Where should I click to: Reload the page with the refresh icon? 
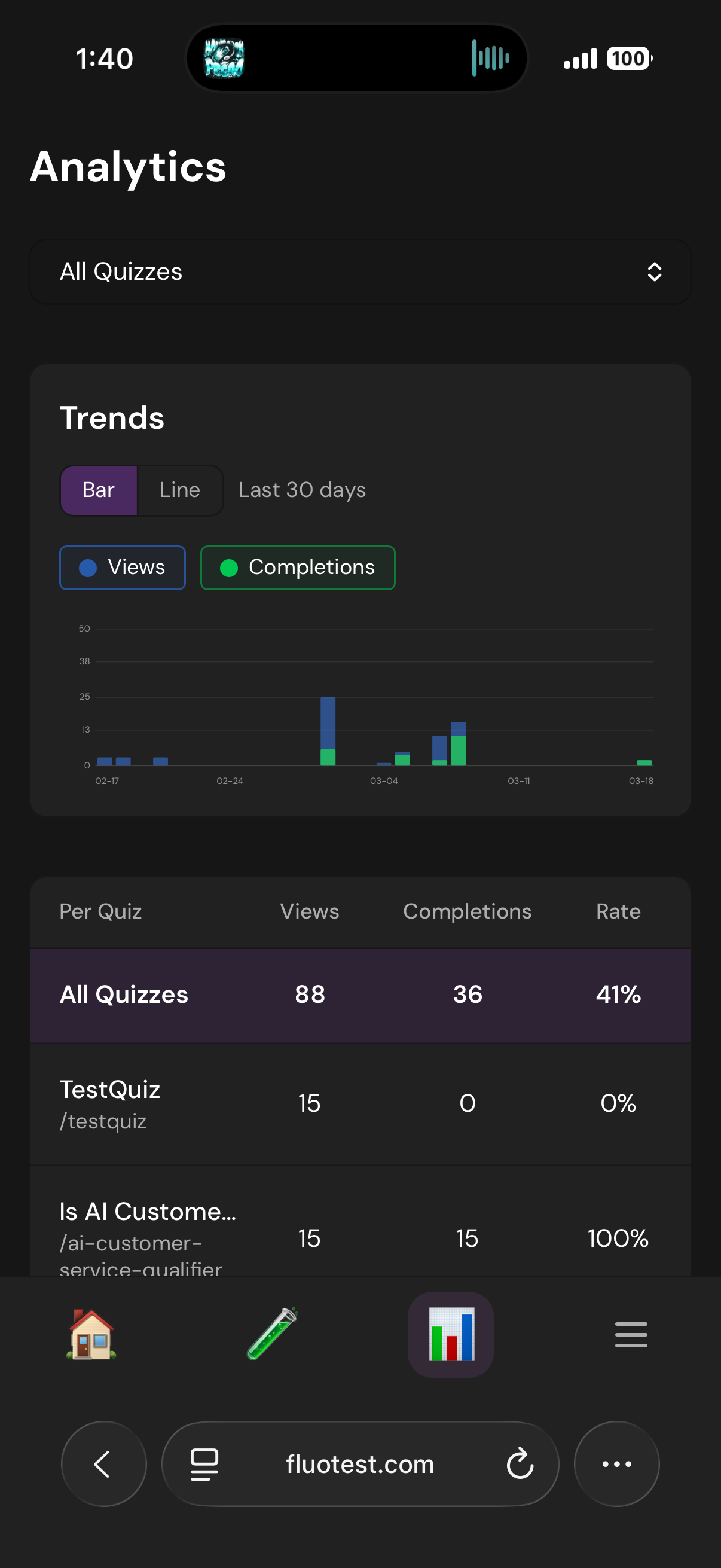[x=519, y=1464]
